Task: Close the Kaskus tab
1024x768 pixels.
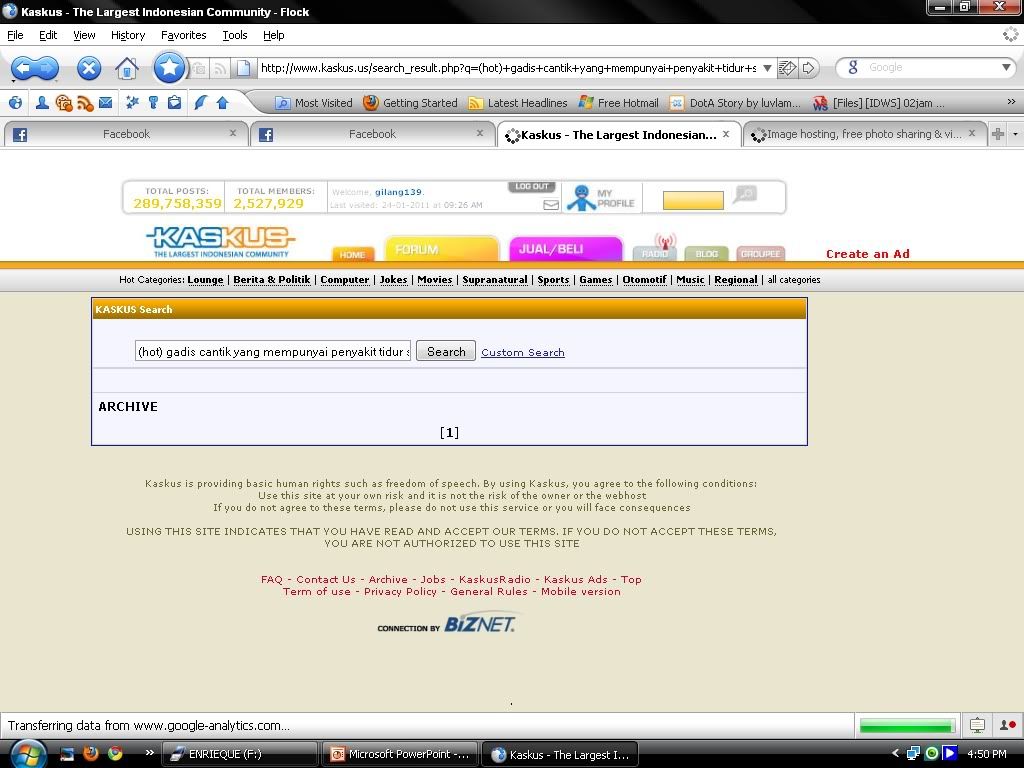Action: 726,134
